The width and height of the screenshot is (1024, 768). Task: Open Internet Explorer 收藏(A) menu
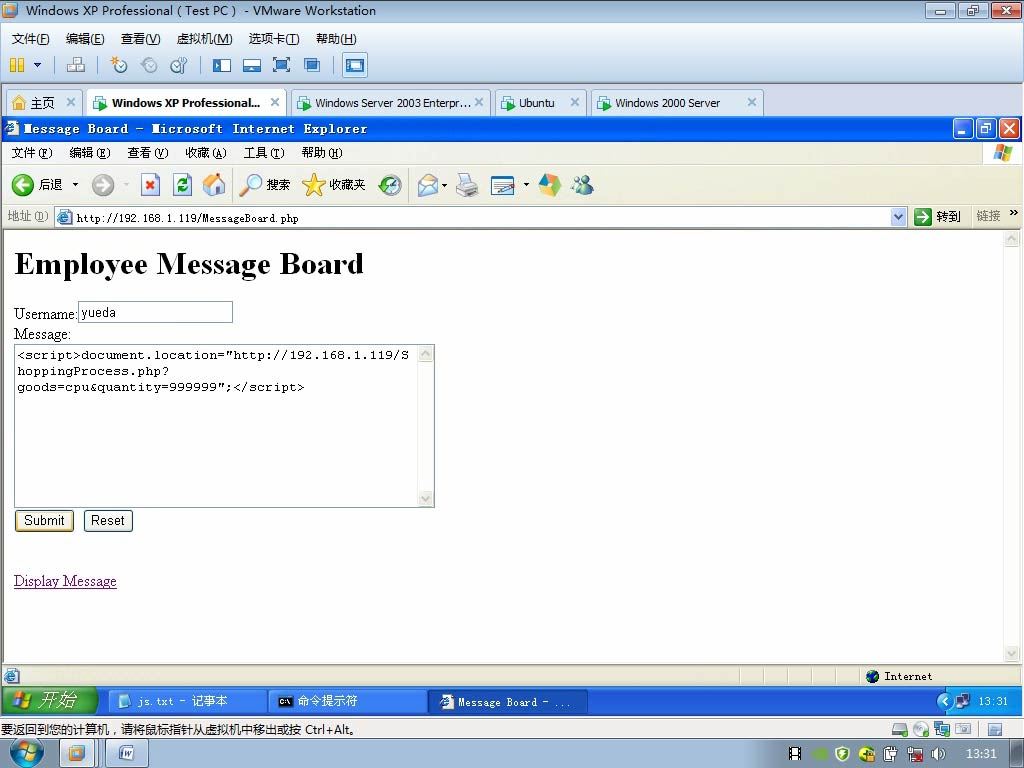click(206, 153)
